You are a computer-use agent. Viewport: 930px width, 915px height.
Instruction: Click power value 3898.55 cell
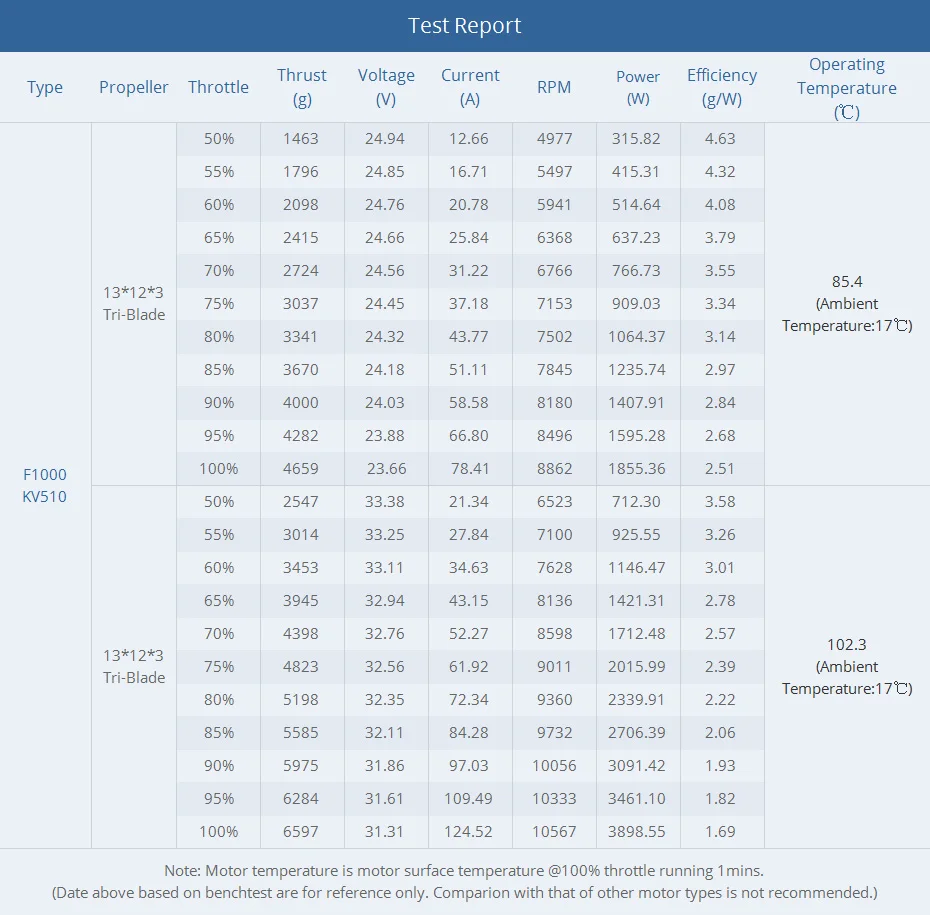click(637, 831)
